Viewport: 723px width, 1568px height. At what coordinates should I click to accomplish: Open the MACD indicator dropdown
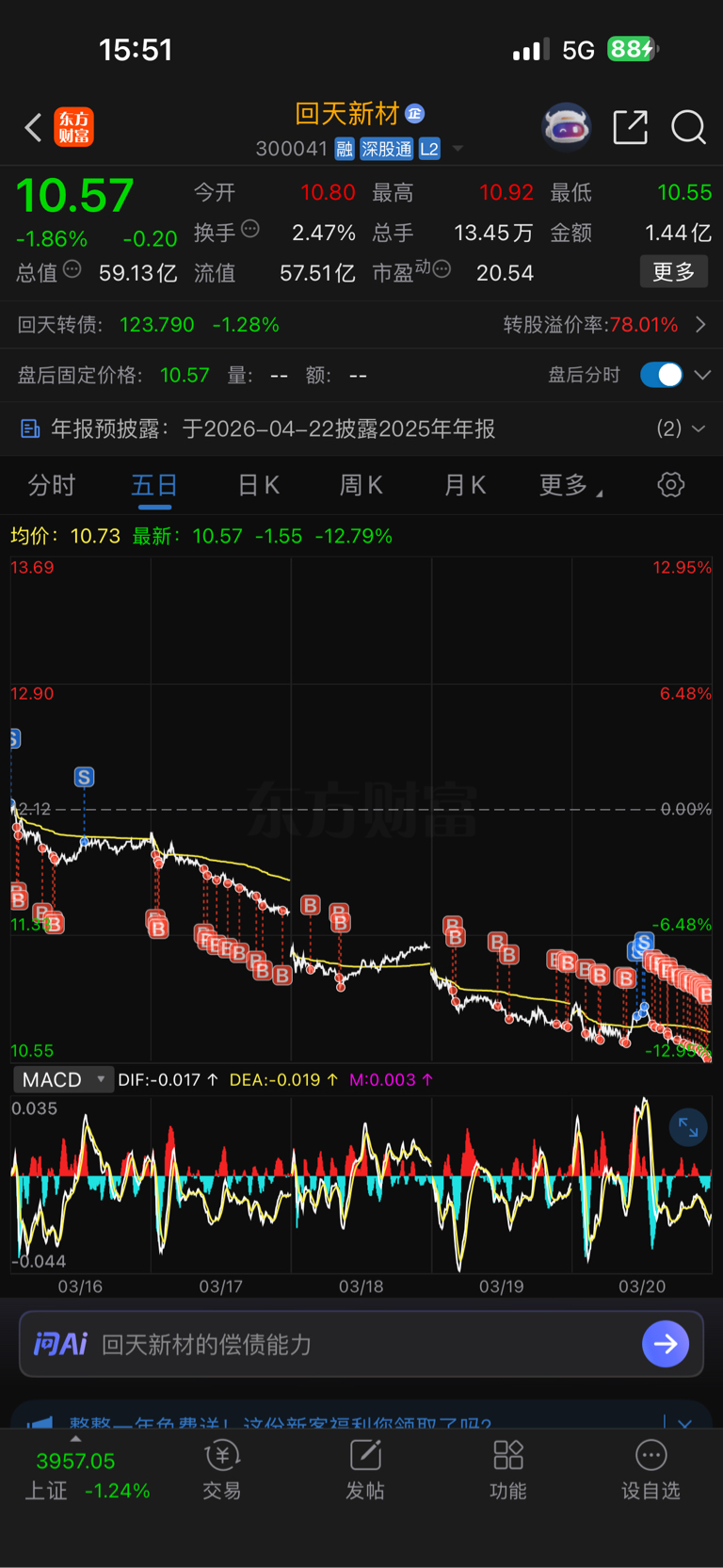(x=64, y=1079)
